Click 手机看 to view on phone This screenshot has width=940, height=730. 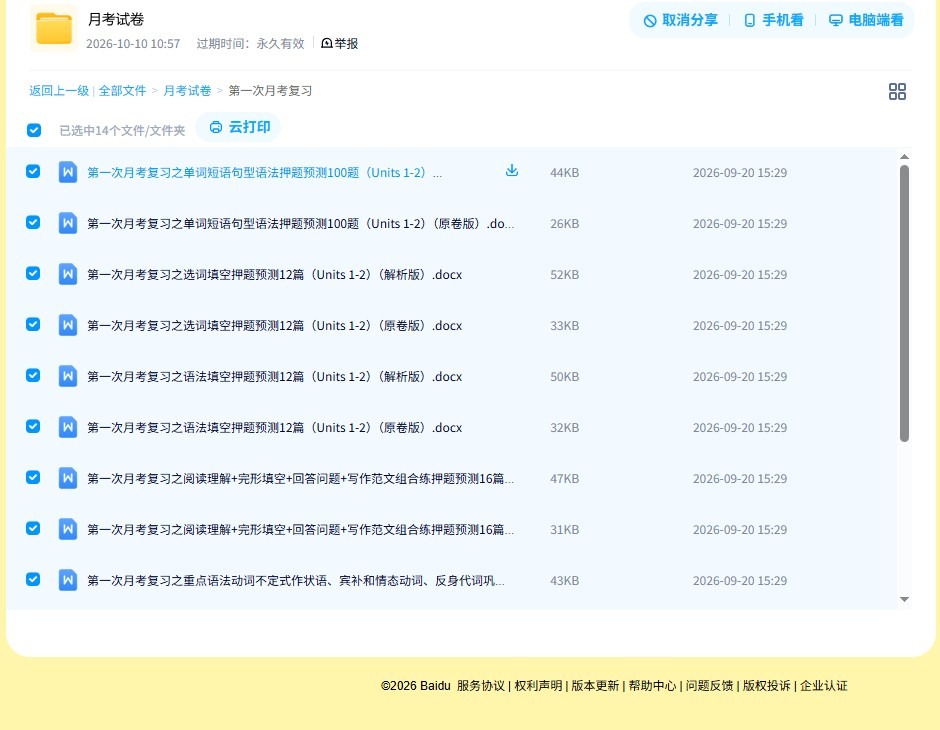point(773,20)
